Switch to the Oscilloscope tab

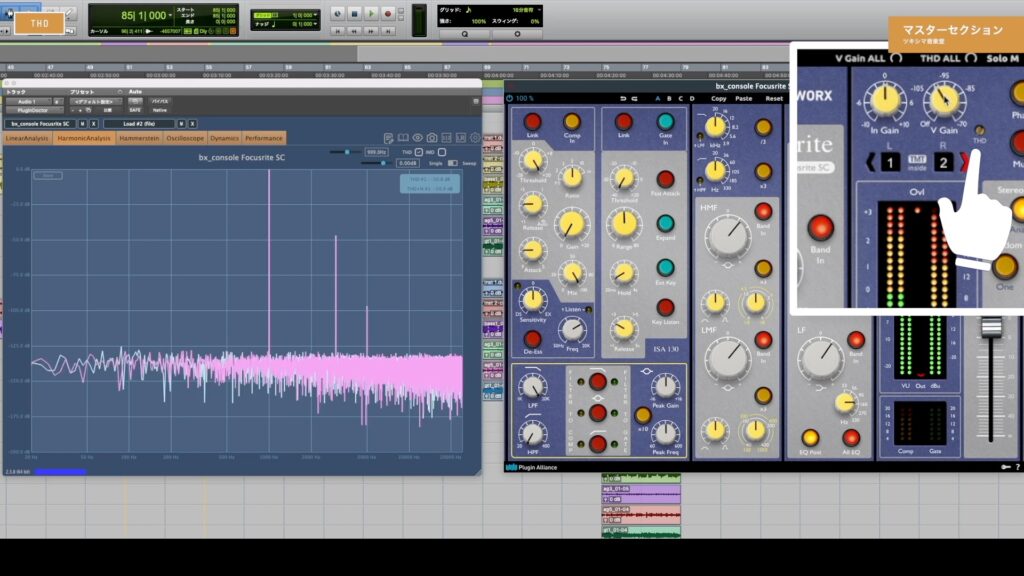[185, 138]
